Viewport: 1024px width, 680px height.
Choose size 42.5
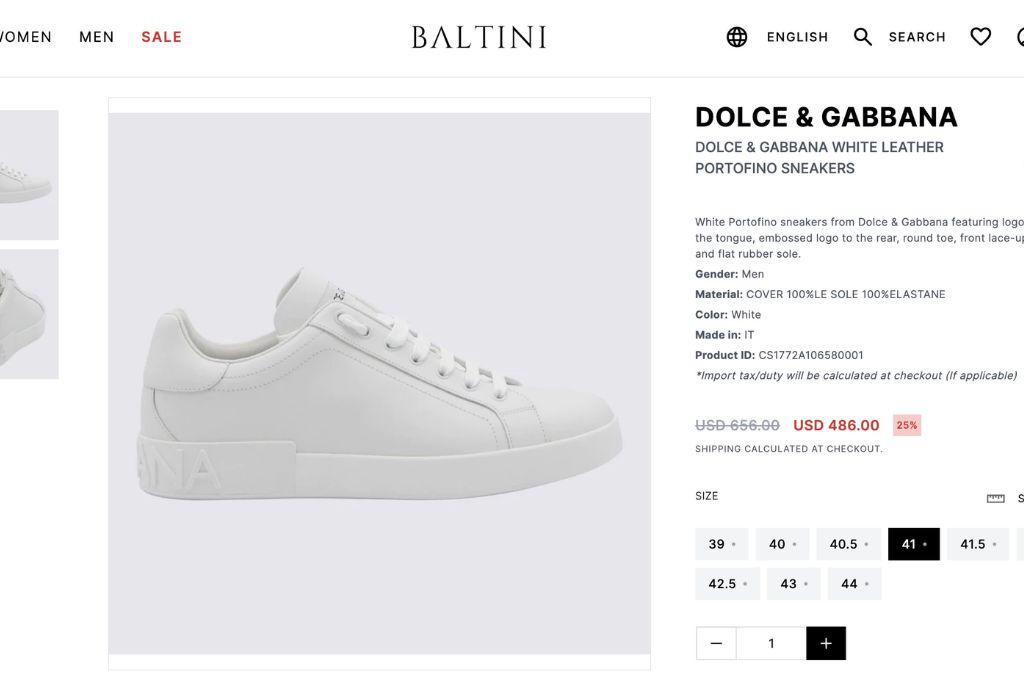click(x=727, y=584)
